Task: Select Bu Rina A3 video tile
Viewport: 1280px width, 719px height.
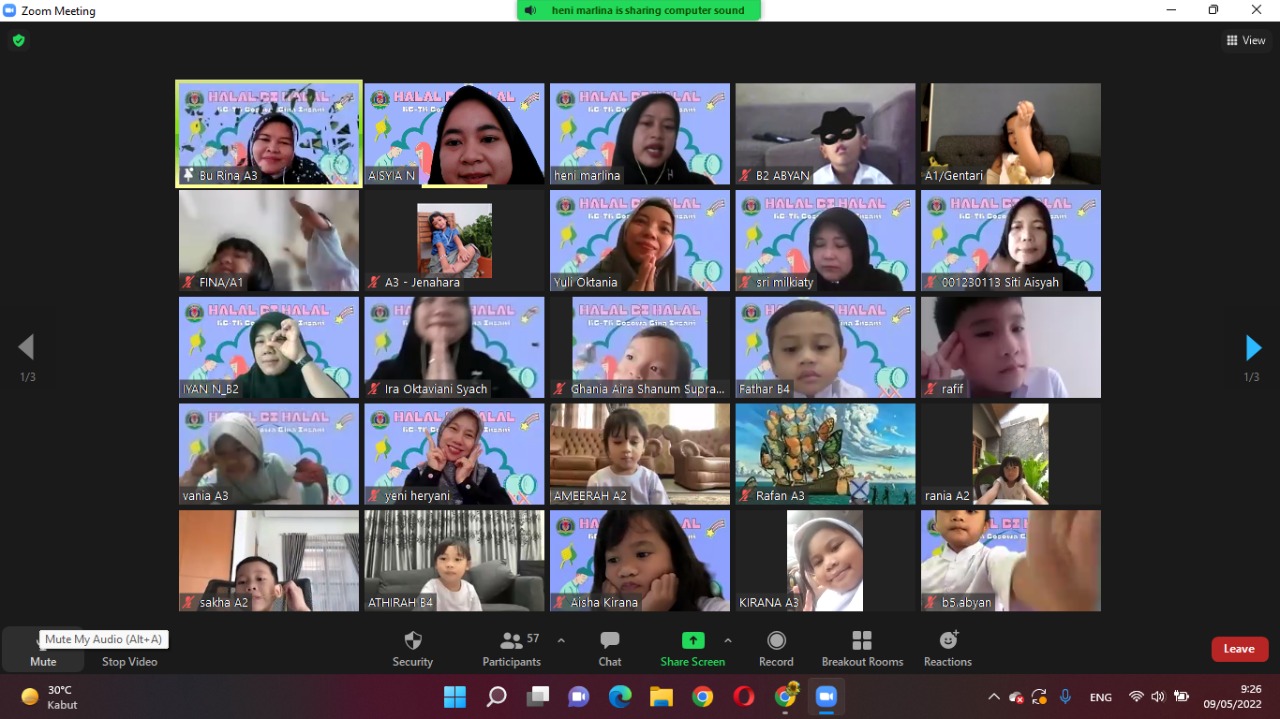Action: [268, 134]
